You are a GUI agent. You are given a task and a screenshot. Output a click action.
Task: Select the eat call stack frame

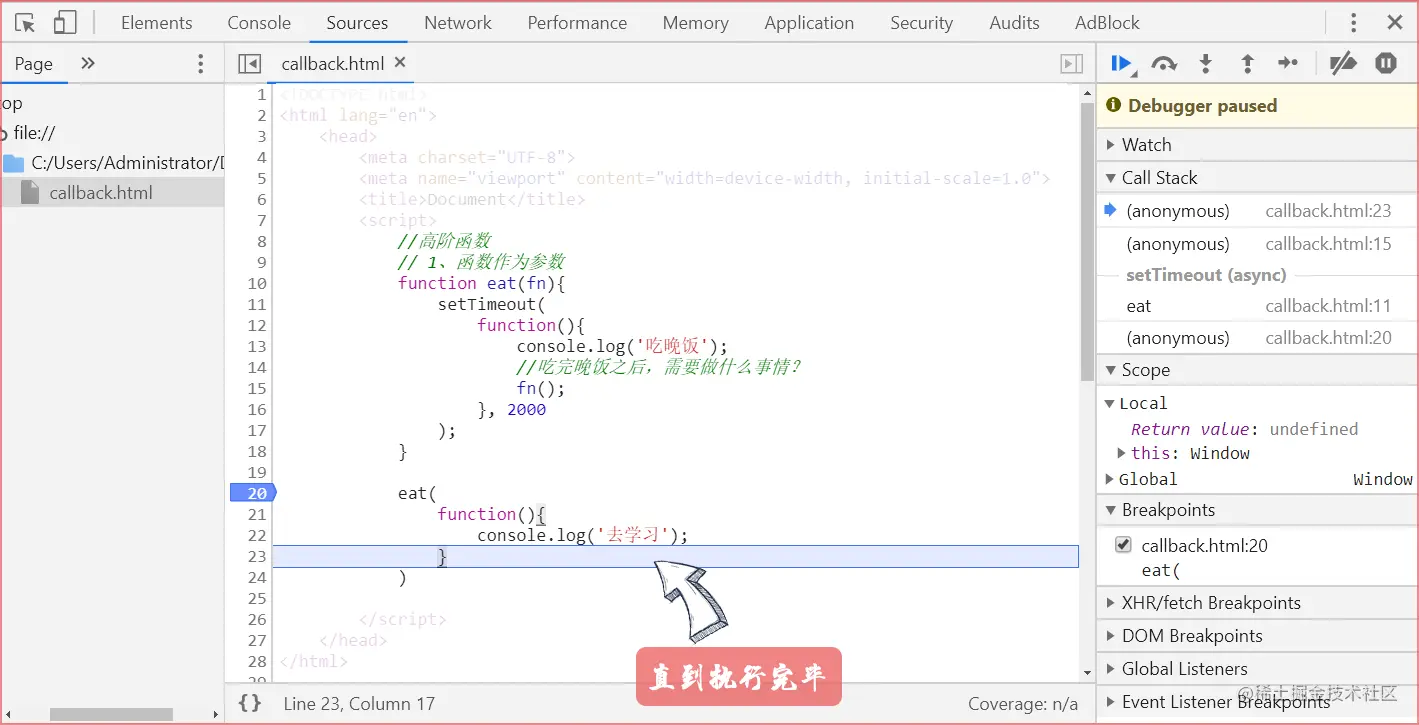click(1258, 306)
